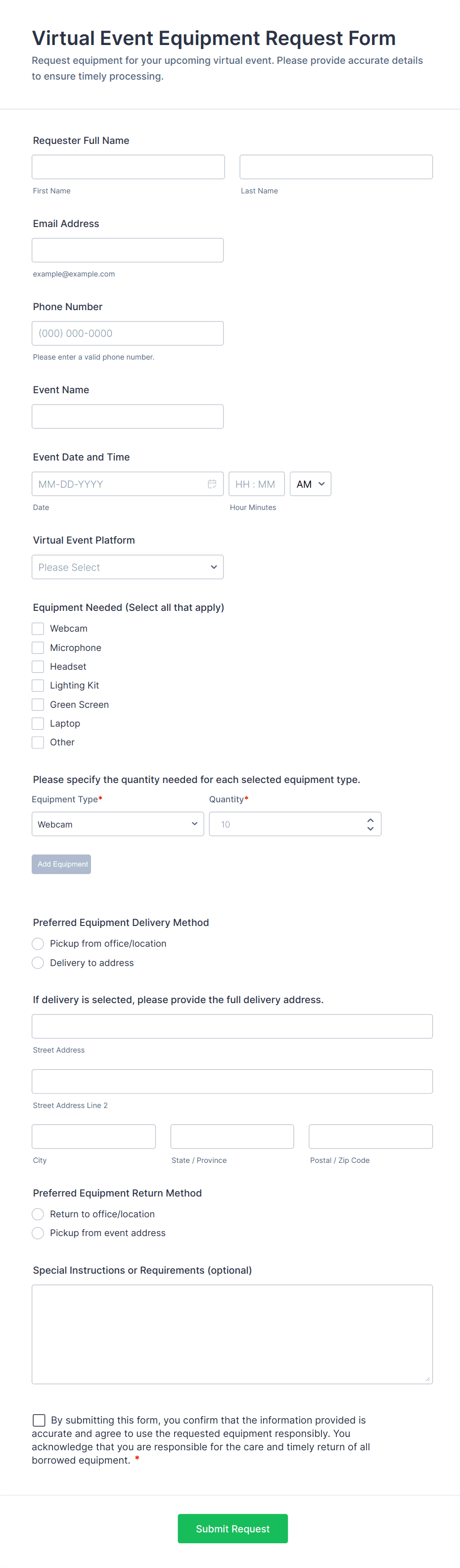
Task: Tick the submission agreement checkbox
Action: point(39,1420)
